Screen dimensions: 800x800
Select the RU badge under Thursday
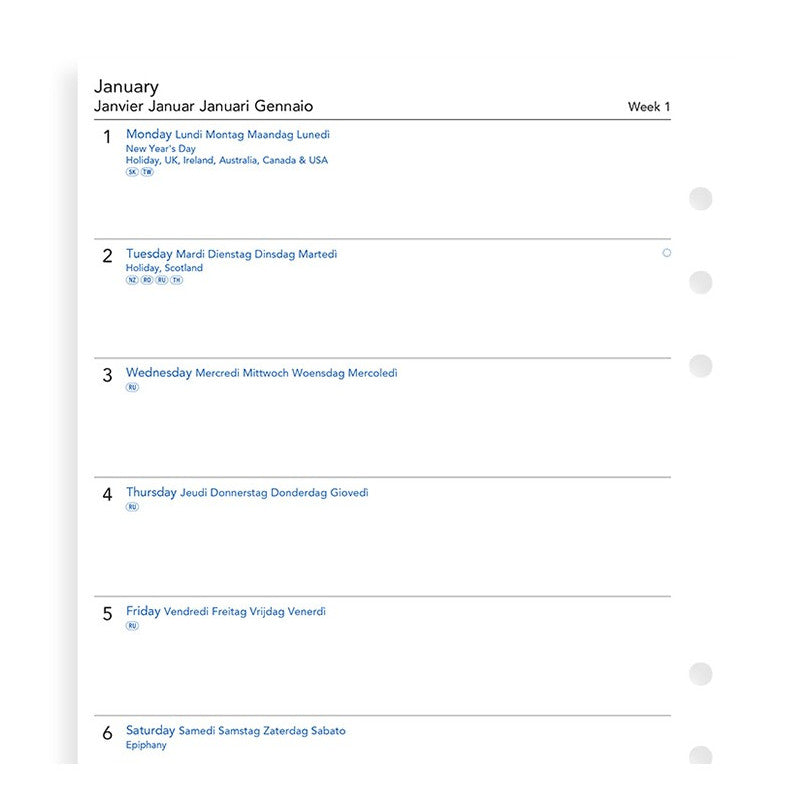pyautogui.click(x=132, y=507)
